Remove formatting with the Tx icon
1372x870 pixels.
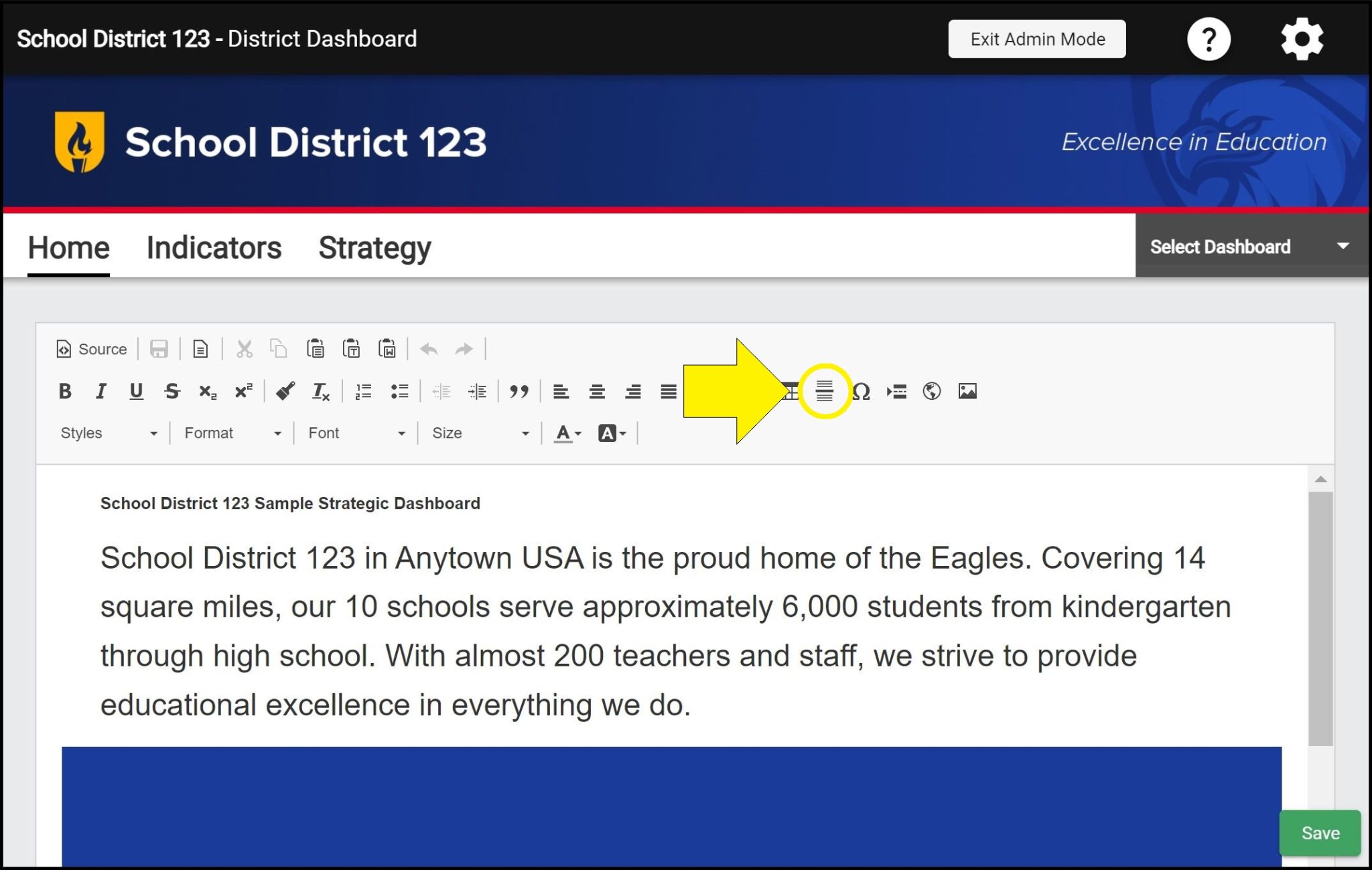click(320, 392)
